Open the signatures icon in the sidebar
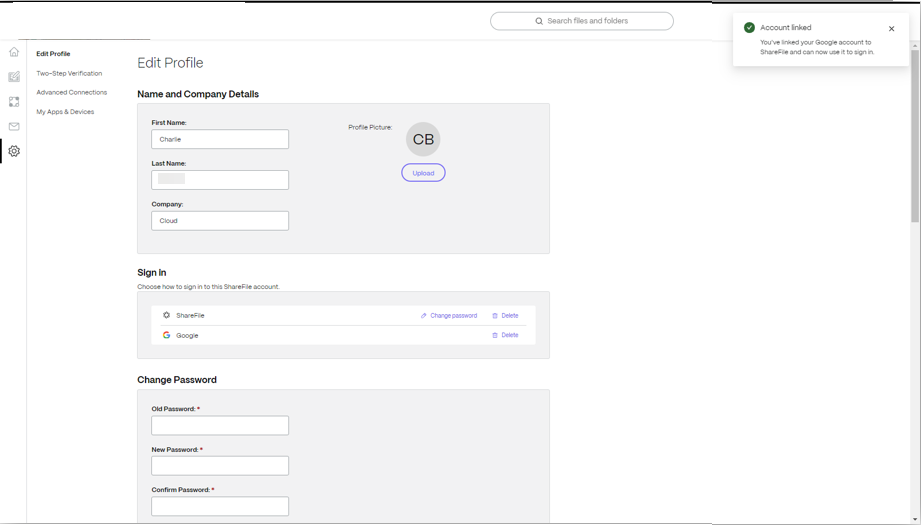The height and width of the screenshot is (525, 921). (x=14, y=77)
